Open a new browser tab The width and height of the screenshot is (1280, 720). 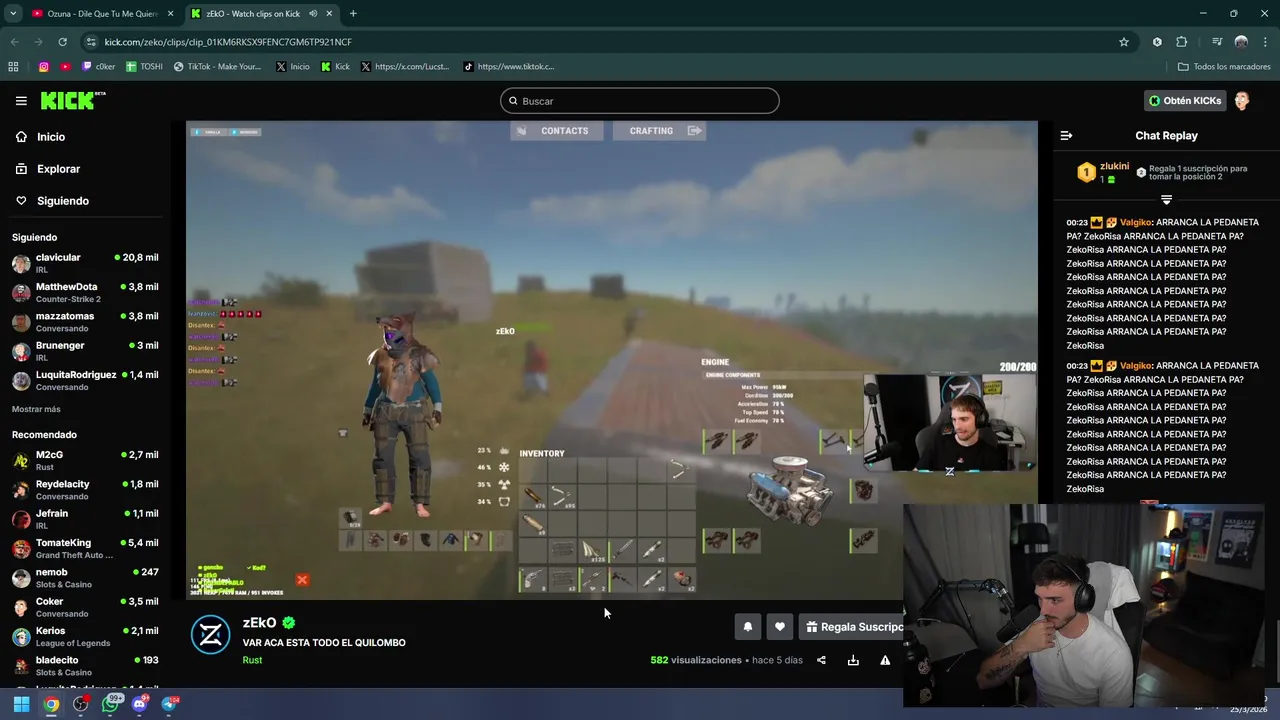point(353,13)
